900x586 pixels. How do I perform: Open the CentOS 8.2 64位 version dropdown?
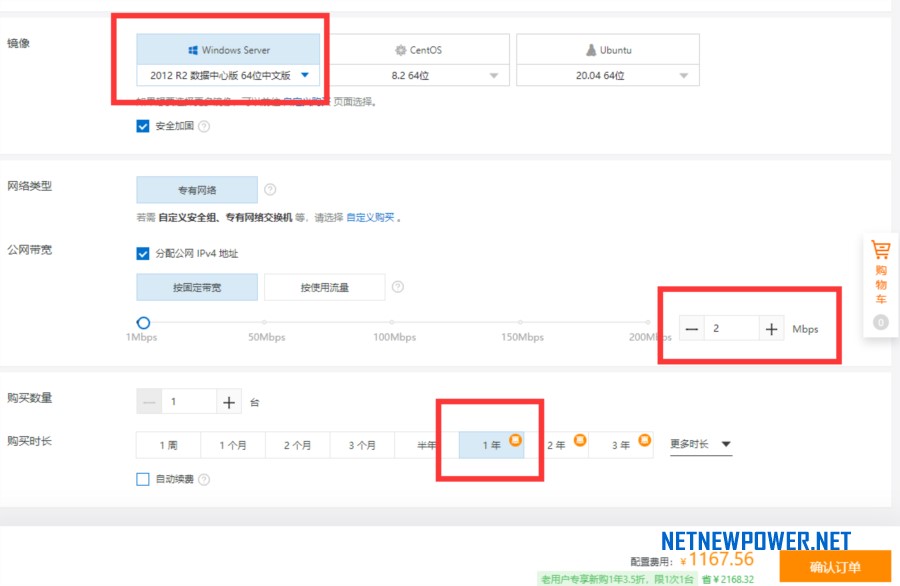coord(418,75)
